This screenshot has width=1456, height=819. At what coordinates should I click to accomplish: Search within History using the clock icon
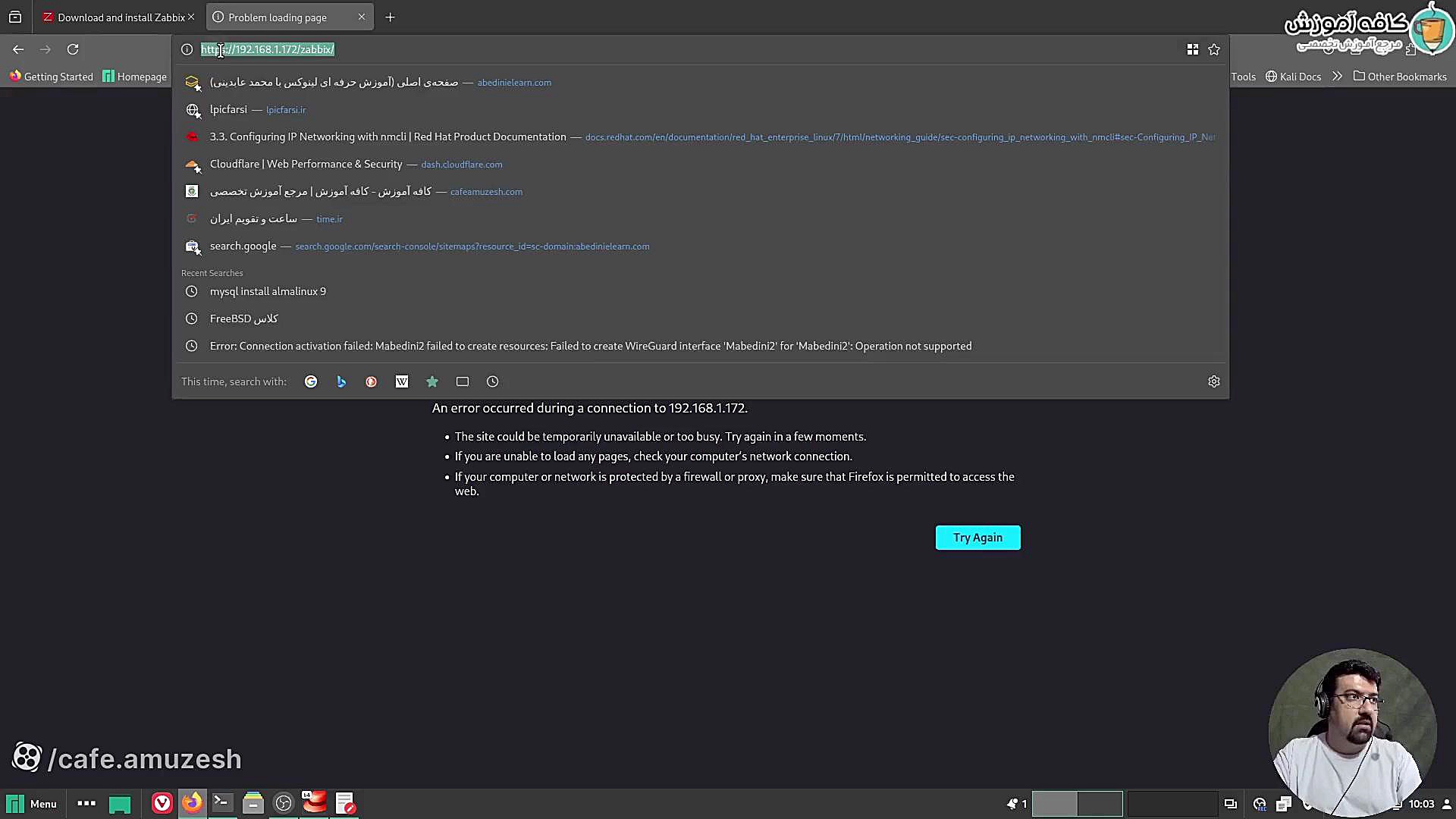(493, 381)
